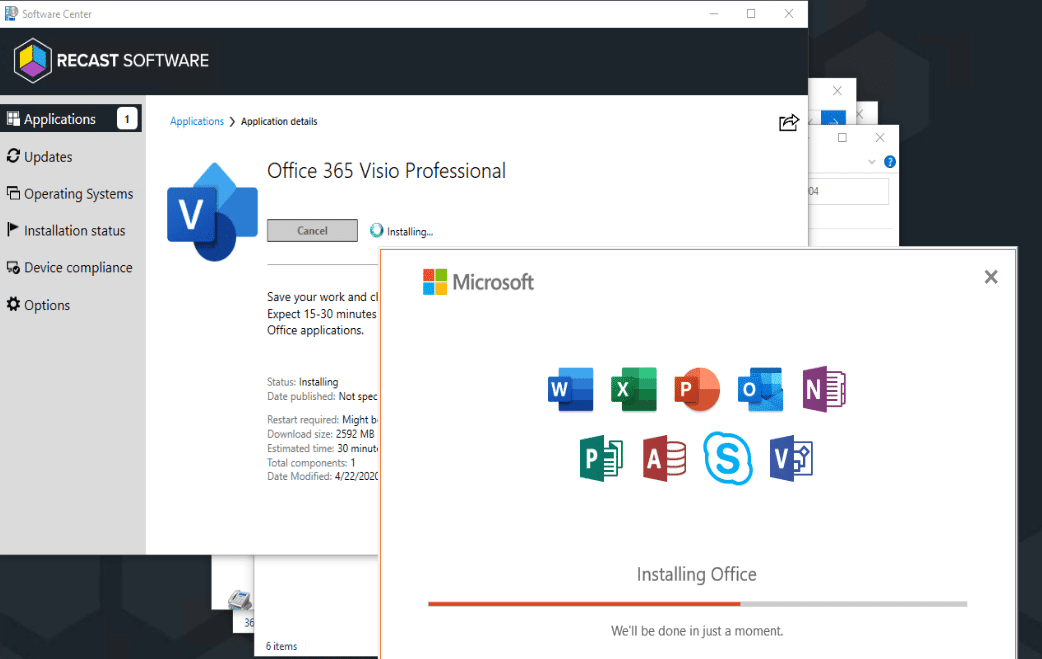Click the blue help question mark icon
The width and height of the screenshot is (1042, 659).
click(x=889, y=162)
